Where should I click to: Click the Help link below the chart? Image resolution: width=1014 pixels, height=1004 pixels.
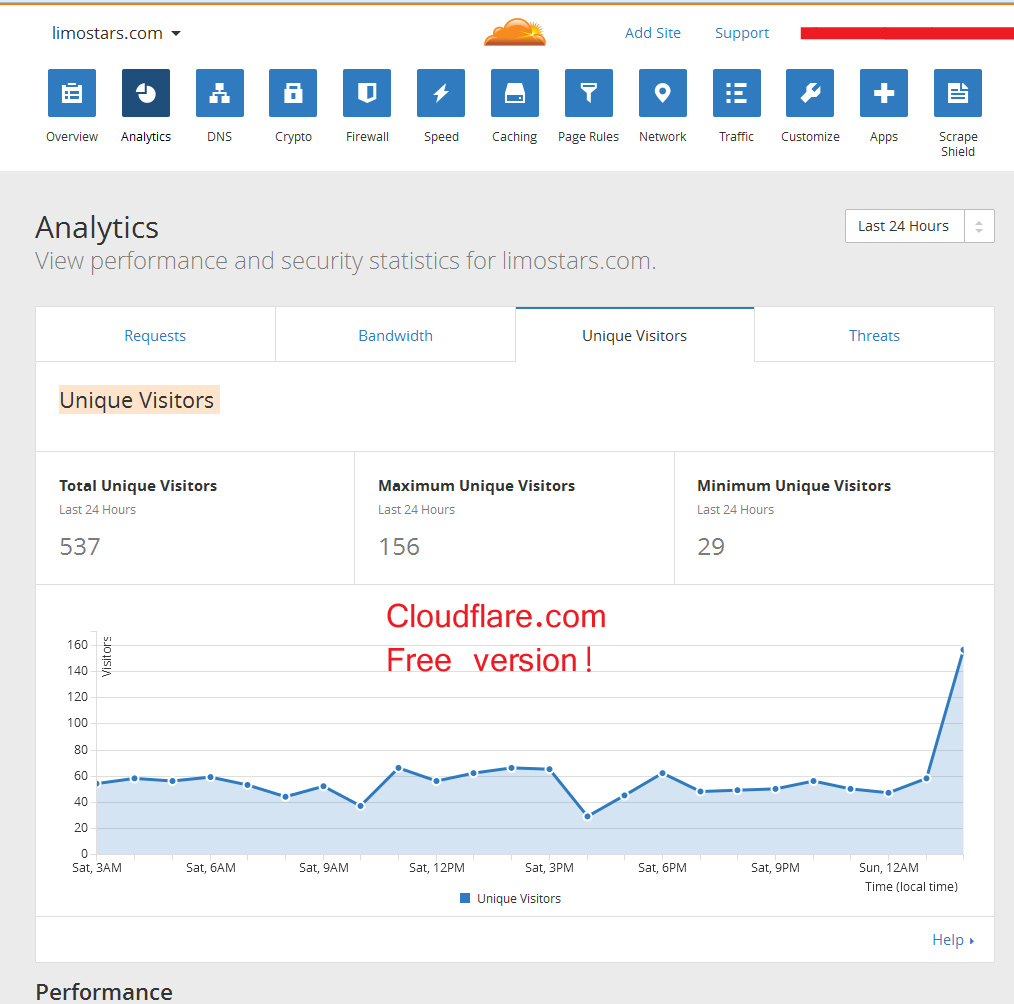tap(953, 939)
